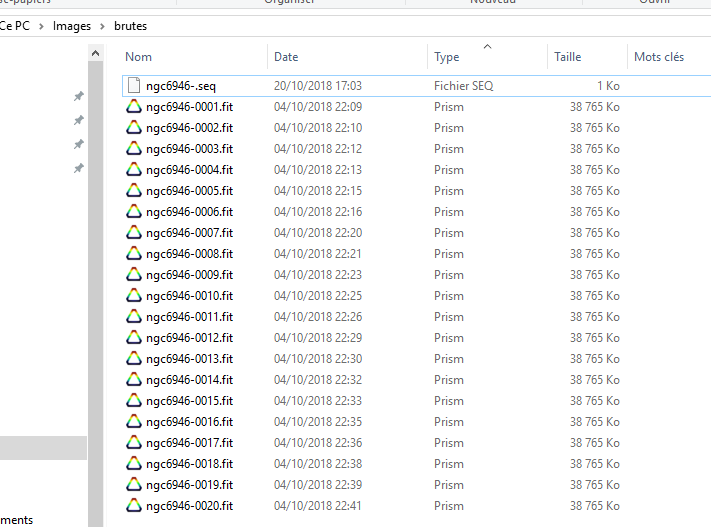The height and width of the screenshot is (527, 711).
Task: Click the Prism icon of ngc6946-0010.fit
Action: [x=134, y=296]
